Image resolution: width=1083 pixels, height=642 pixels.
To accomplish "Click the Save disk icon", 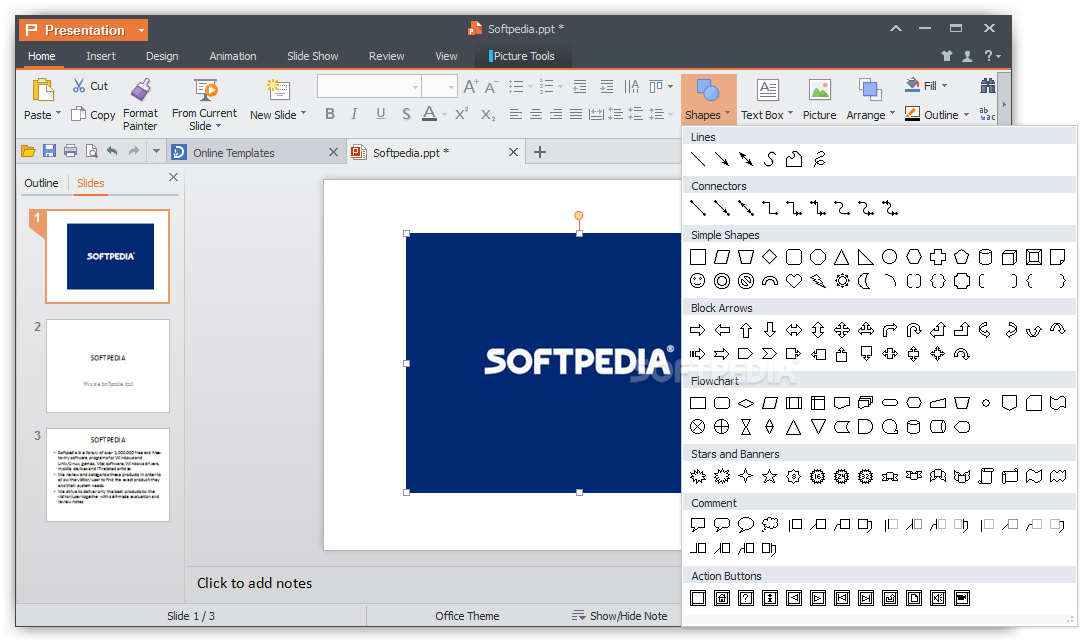I will coord(49,151).
